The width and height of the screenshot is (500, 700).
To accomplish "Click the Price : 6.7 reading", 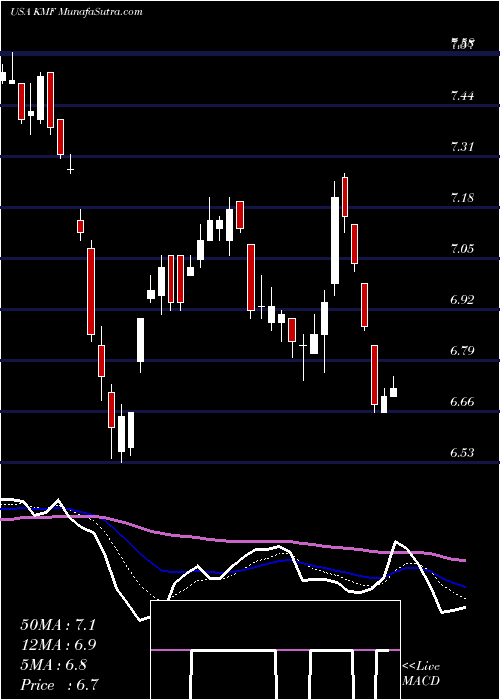I will pos(59,685).
